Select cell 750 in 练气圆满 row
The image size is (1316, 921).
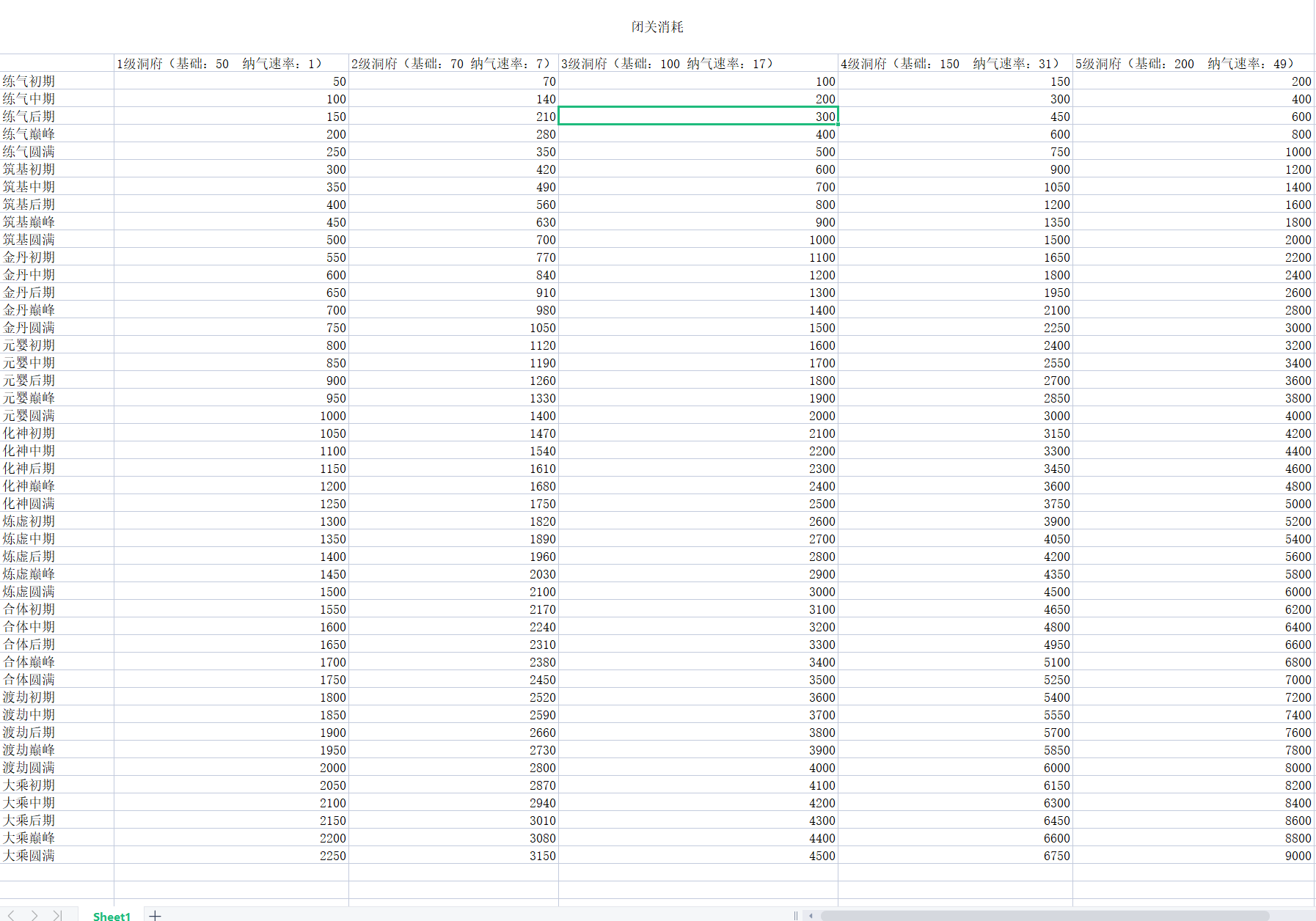955,151
